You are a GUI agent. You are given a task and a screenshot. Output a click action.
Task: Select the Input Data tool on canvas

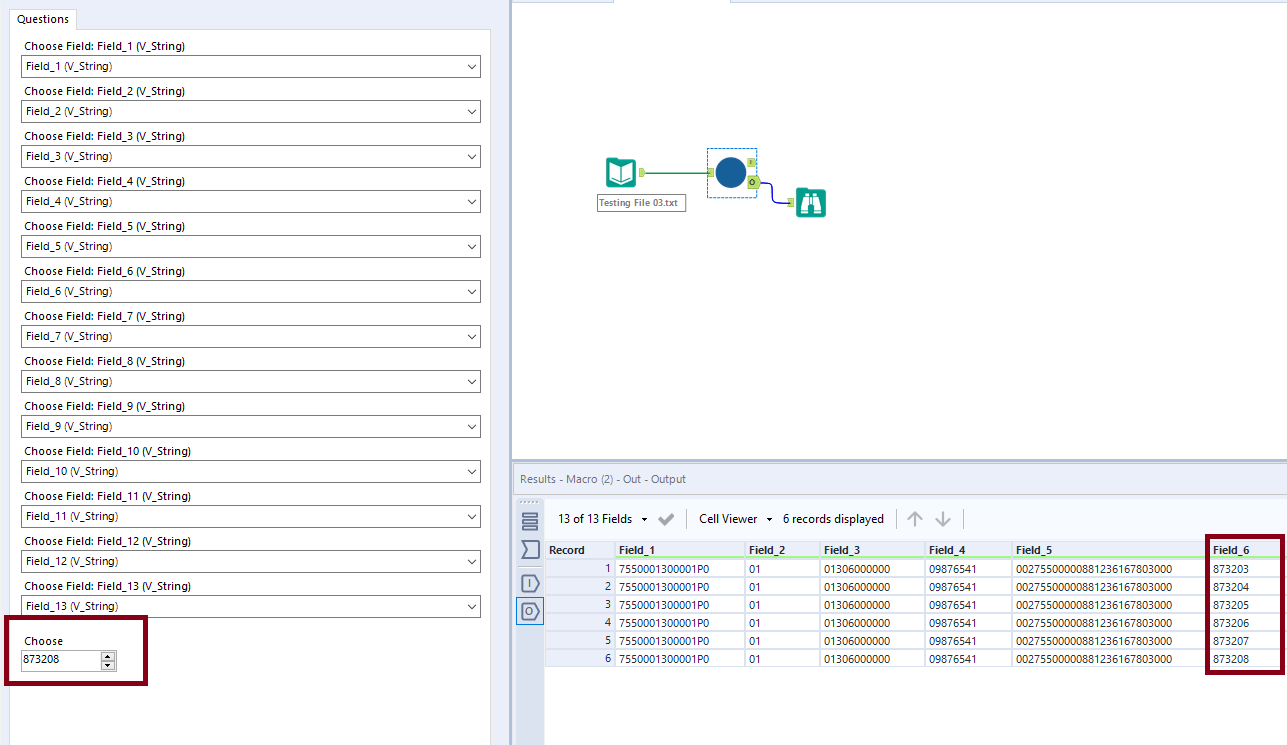[x=621, y=173]
